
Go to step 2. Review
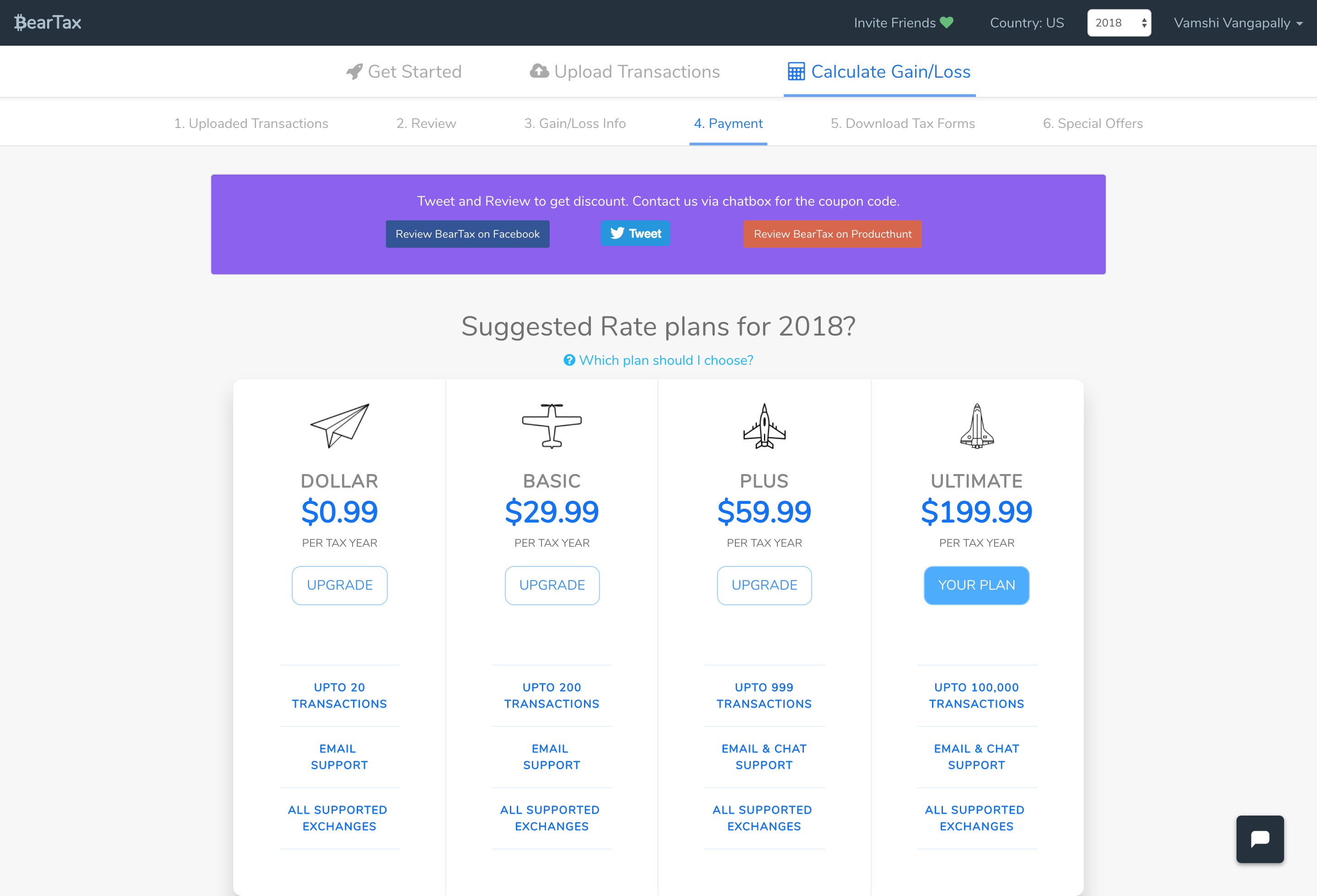(426, 123)
